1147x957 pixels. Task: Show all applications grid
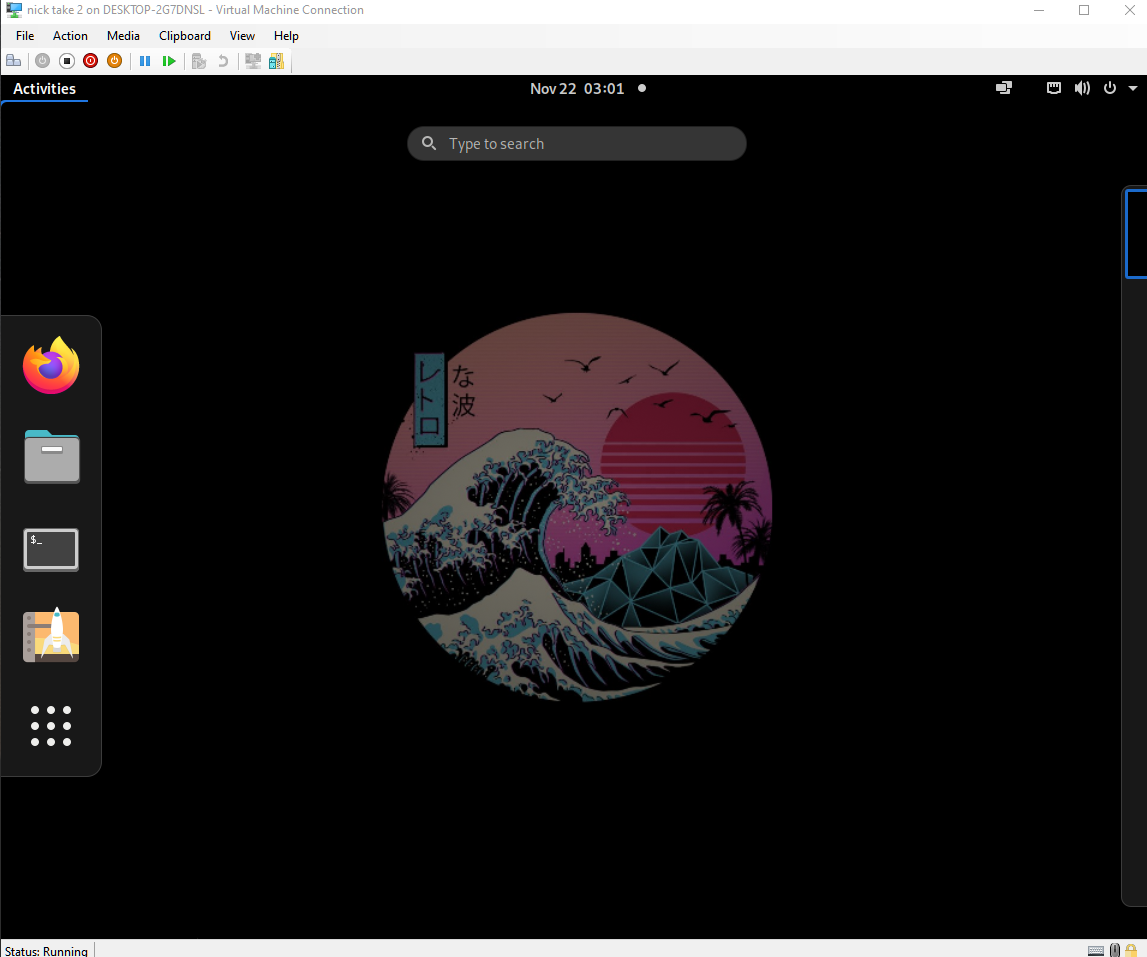[51, 726]
